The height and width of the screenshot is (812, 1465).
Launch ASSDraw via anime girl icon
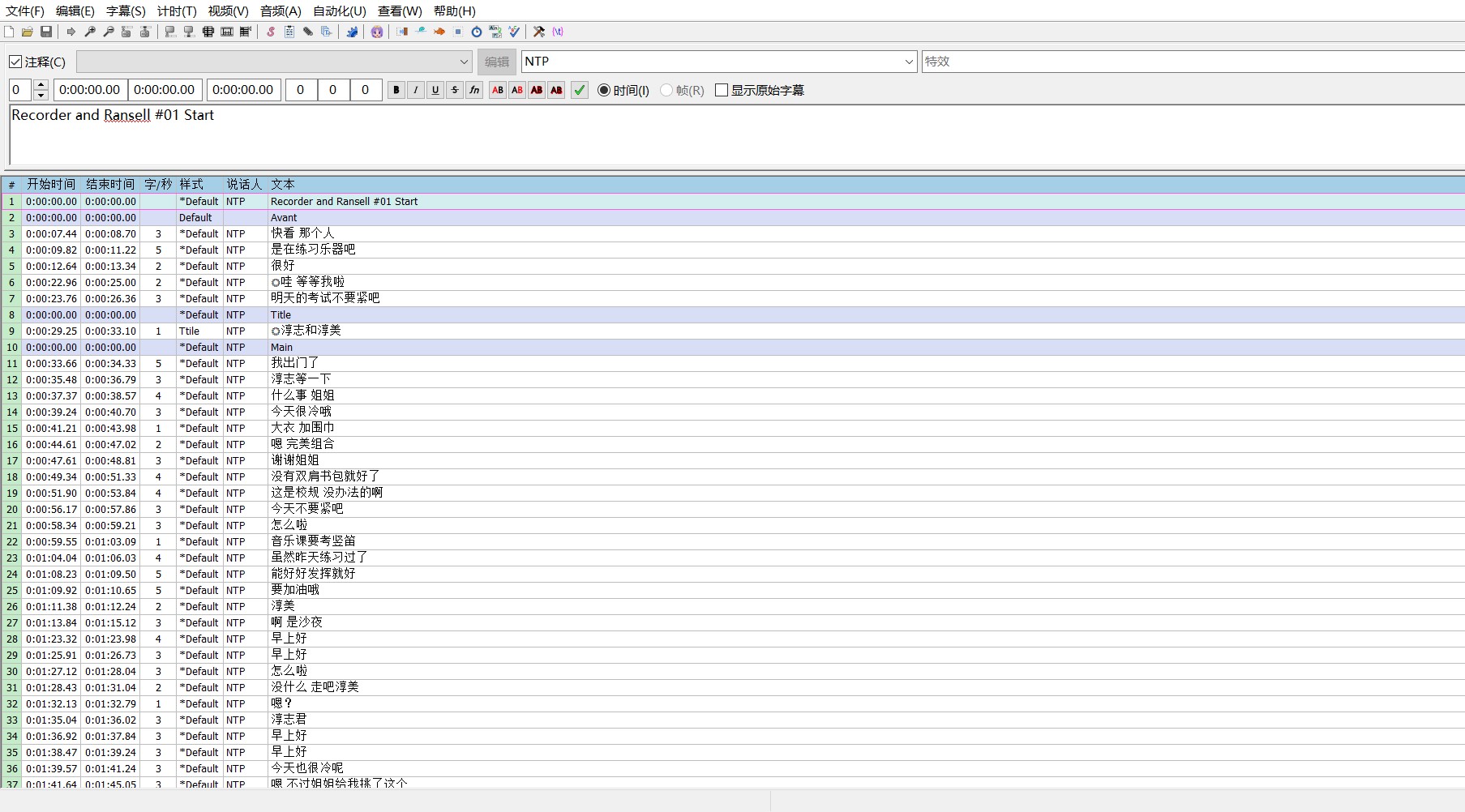click(377, 32)
